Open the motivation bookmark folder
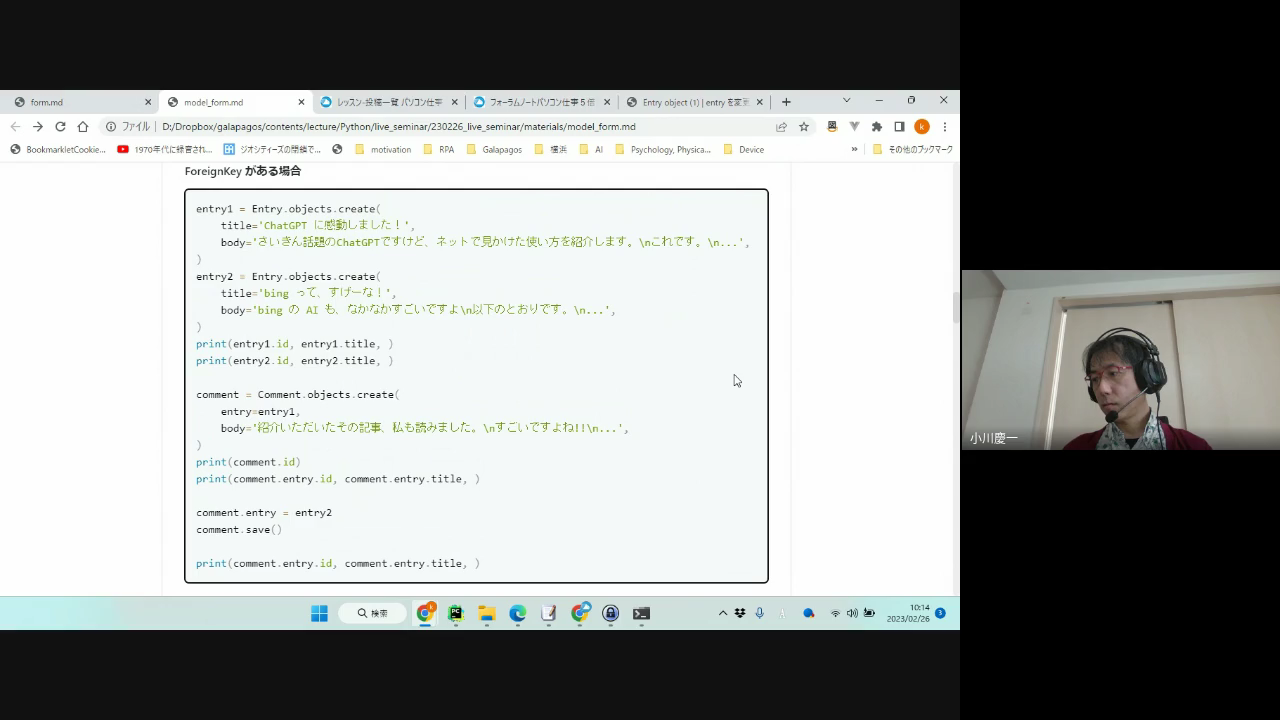Image resolution: width=1280 pixels, height=720 pixels. pyautogui.click(x=383, y=150)
